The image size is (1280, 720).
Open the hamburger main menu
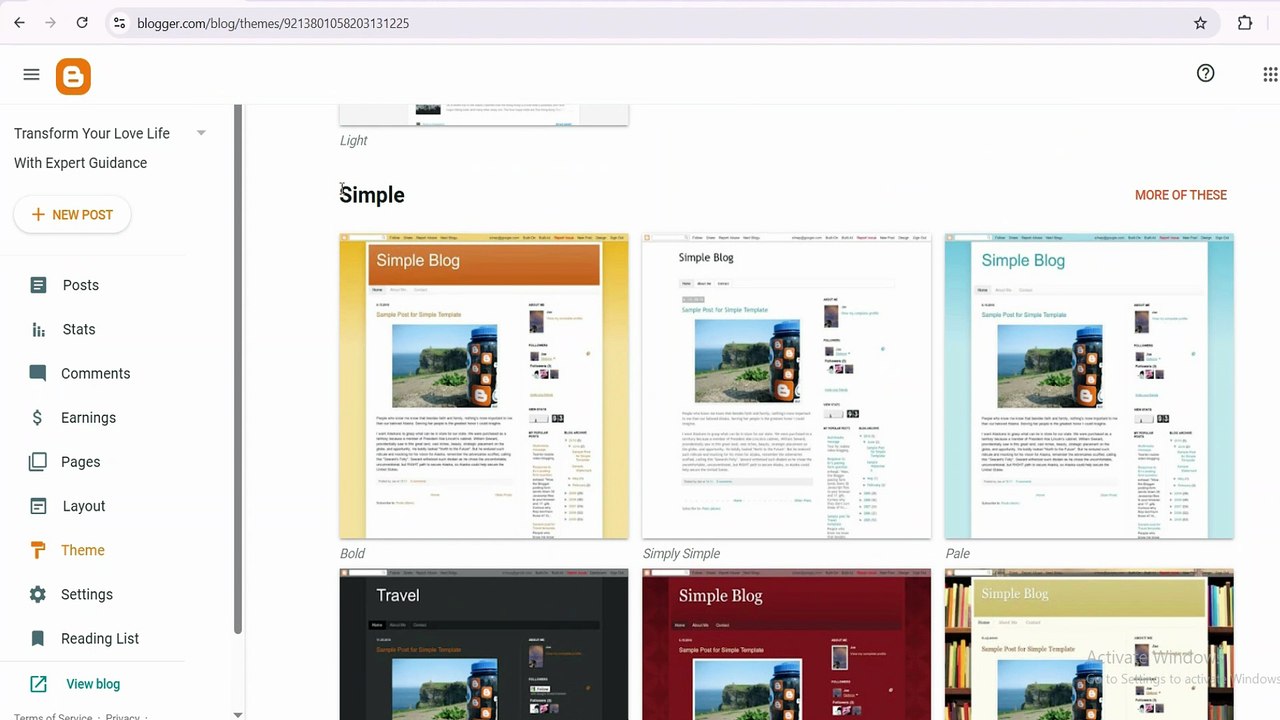tap(31, 75)
